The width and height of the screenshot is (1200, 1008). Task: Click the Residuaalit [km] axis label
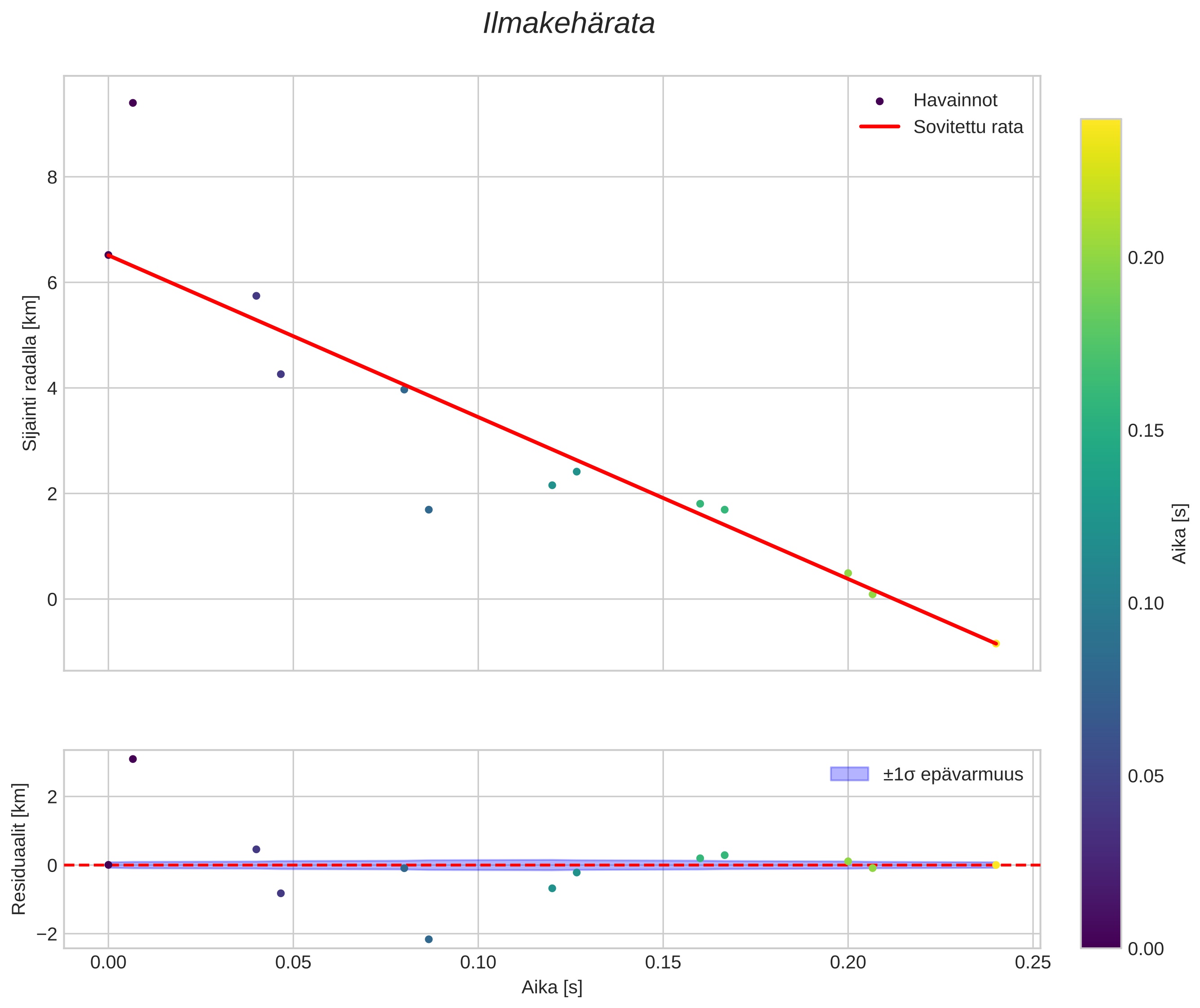tap(19, 849)
